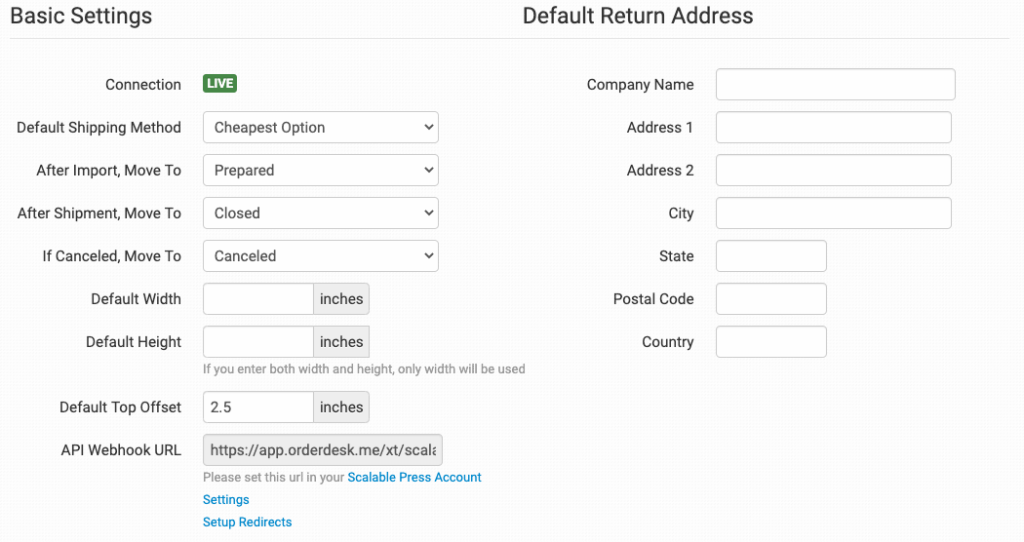The image size is (1024, 542).
Task: Focus the Address 1 input field
Action: pyautogui.click(x=833, y=127)
